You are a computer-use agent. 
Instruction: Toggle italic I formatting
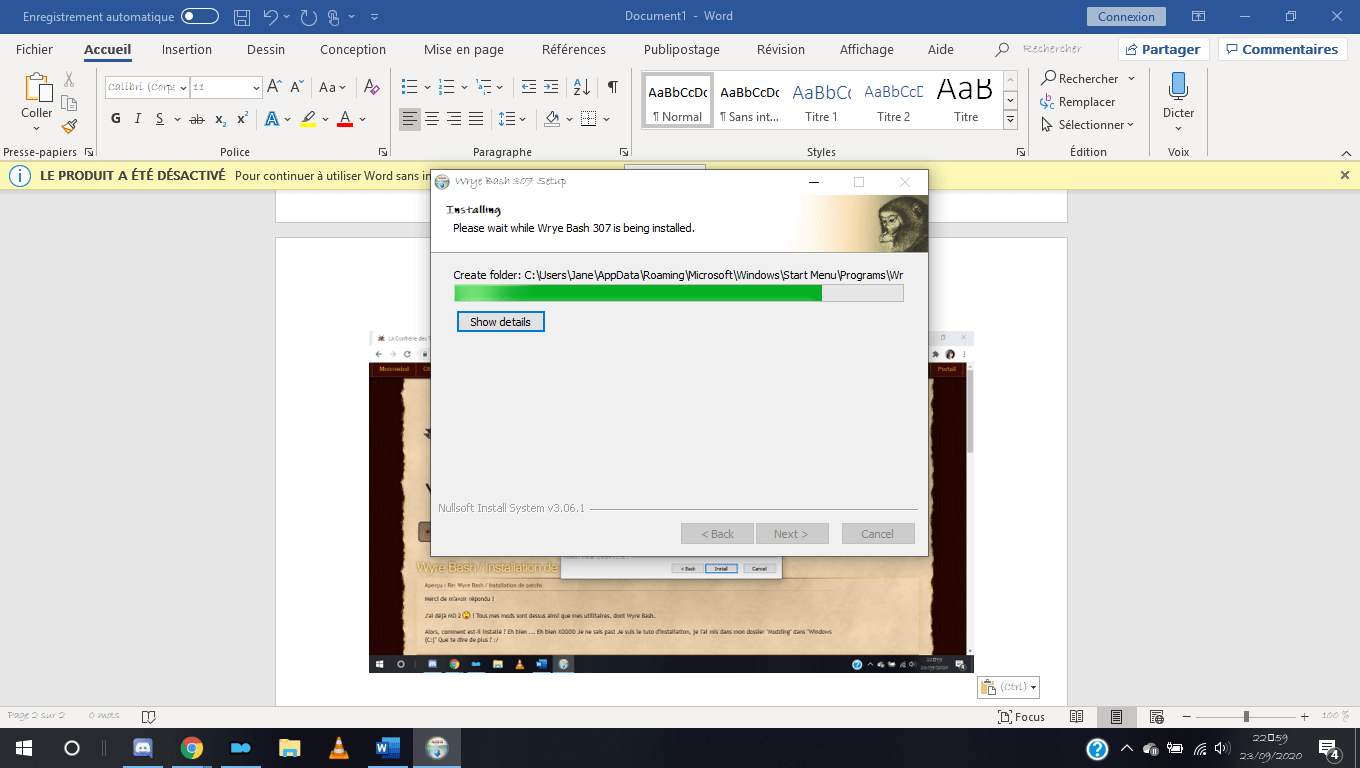point(137,119)
